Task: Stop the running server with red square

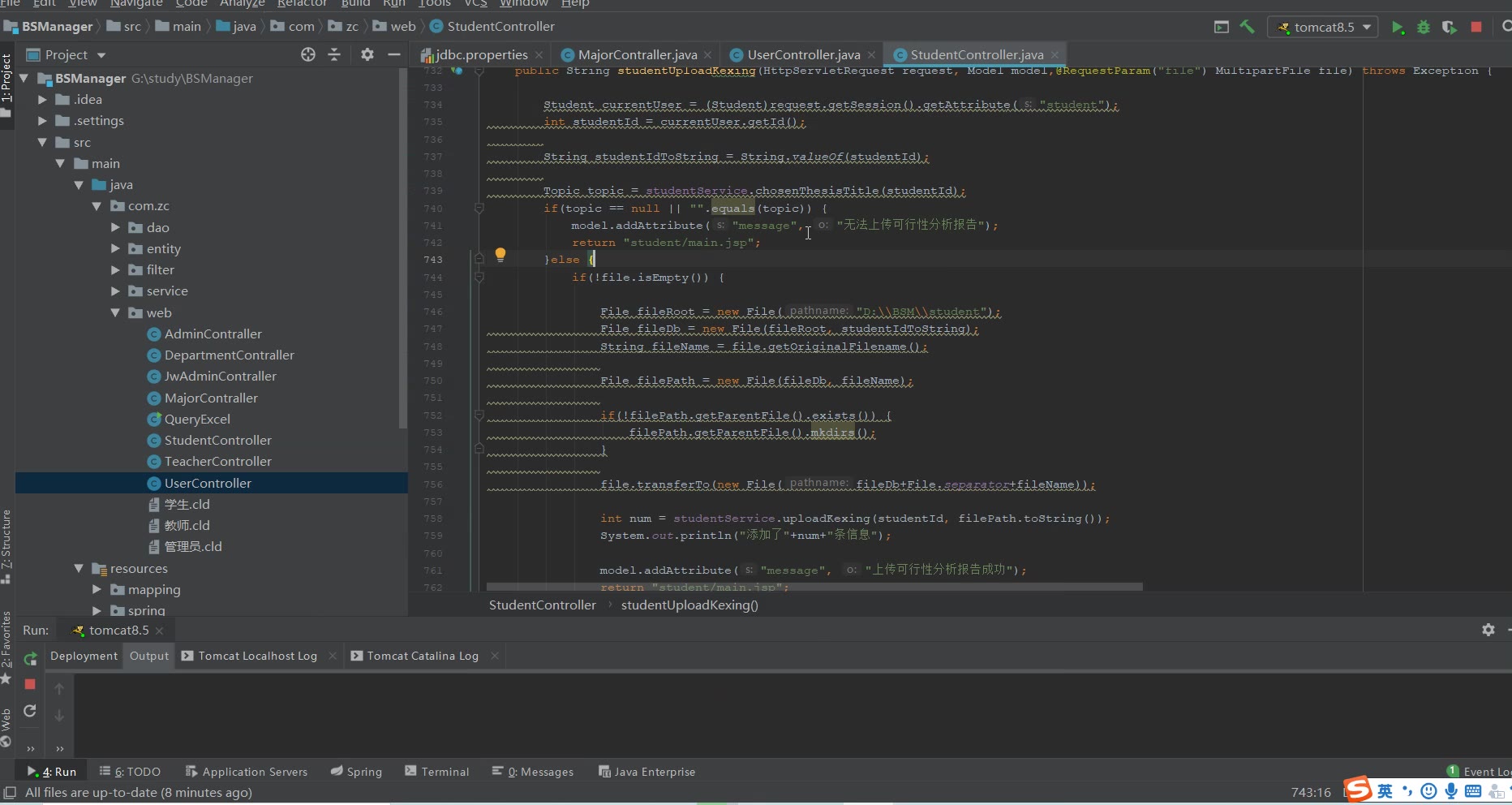Action: [1476, 27]
